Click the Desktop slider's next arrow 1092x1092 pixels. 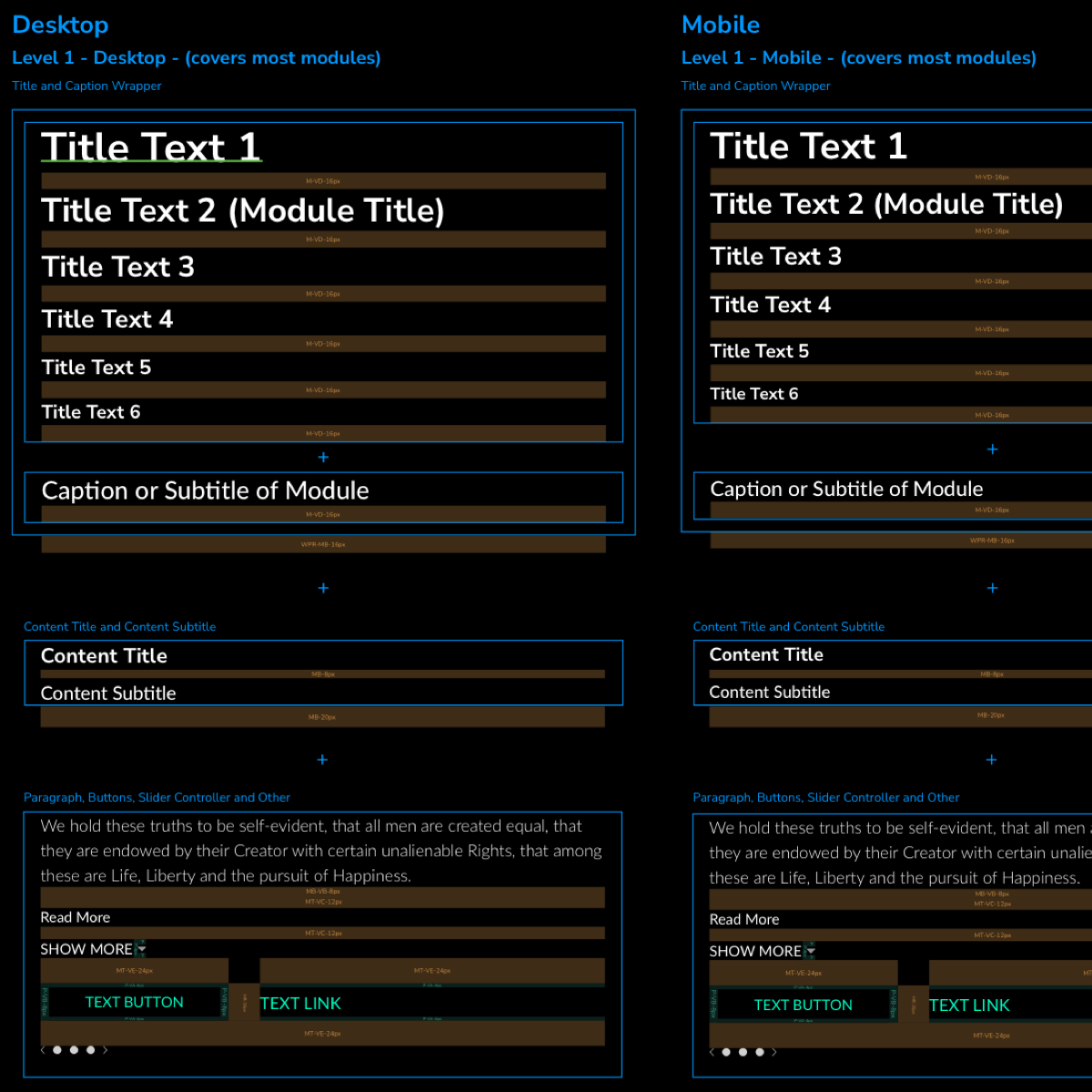(x=106, y=1050)
